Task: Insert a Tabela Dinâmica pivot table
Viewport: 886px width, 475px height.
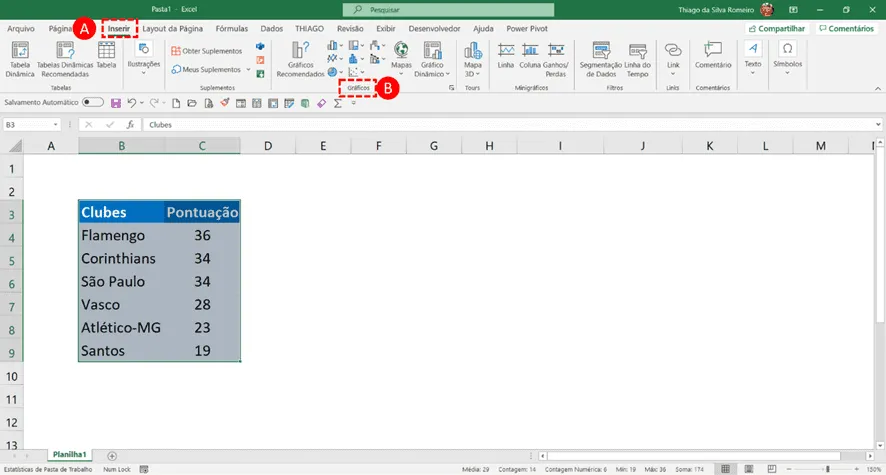Action: pos(20,59)
